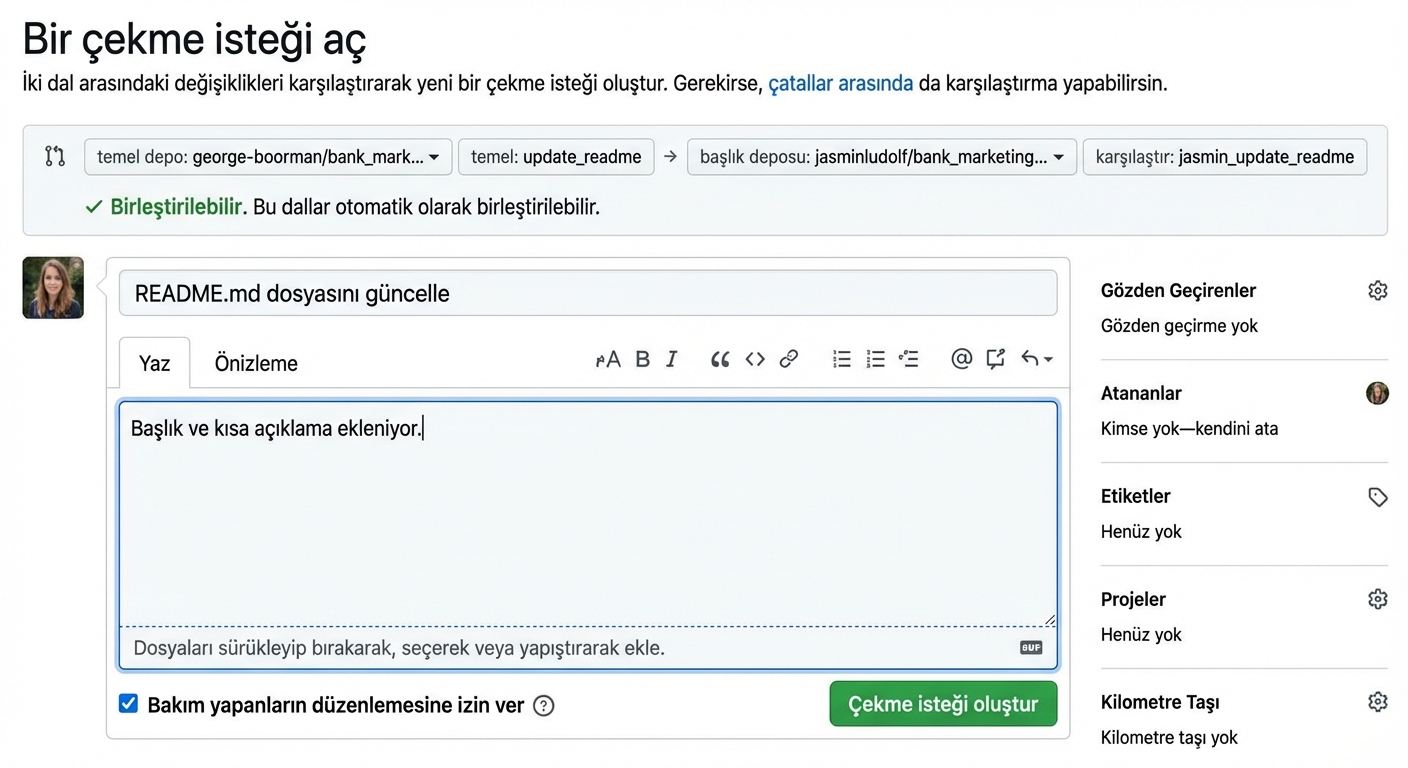This screenshot has height=768, width=1408.
Task: Click the pull request title input field
Action: 587,294
